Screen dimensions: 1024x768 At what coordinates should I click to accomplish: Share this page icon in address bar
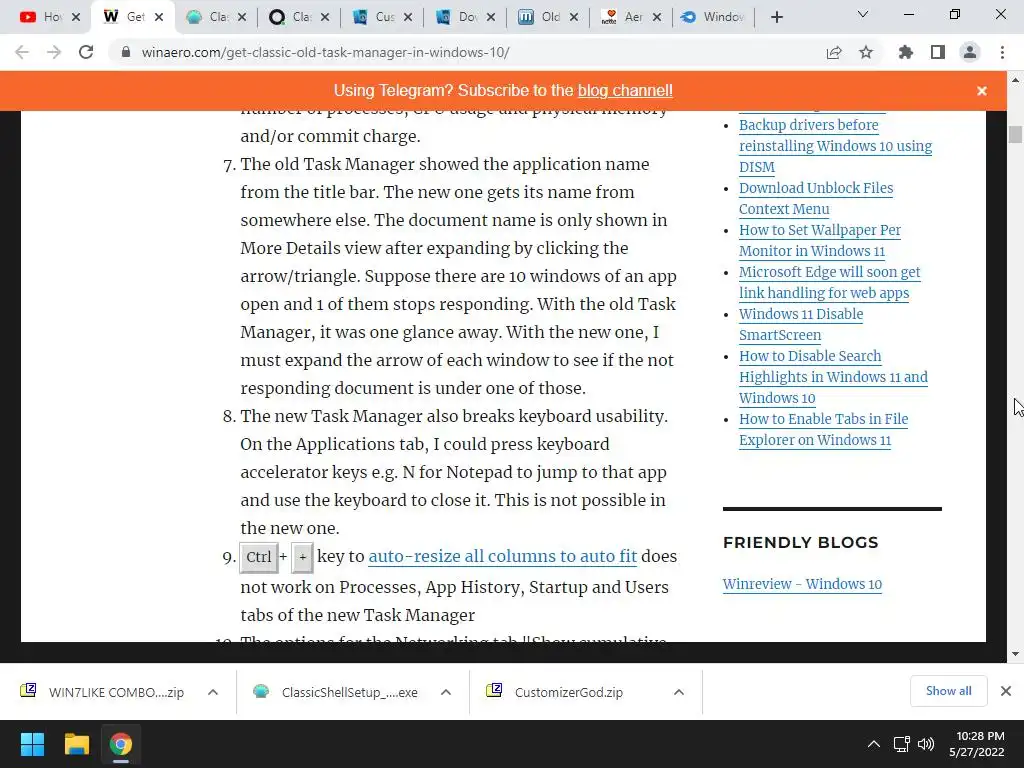(x=834, y=52)
